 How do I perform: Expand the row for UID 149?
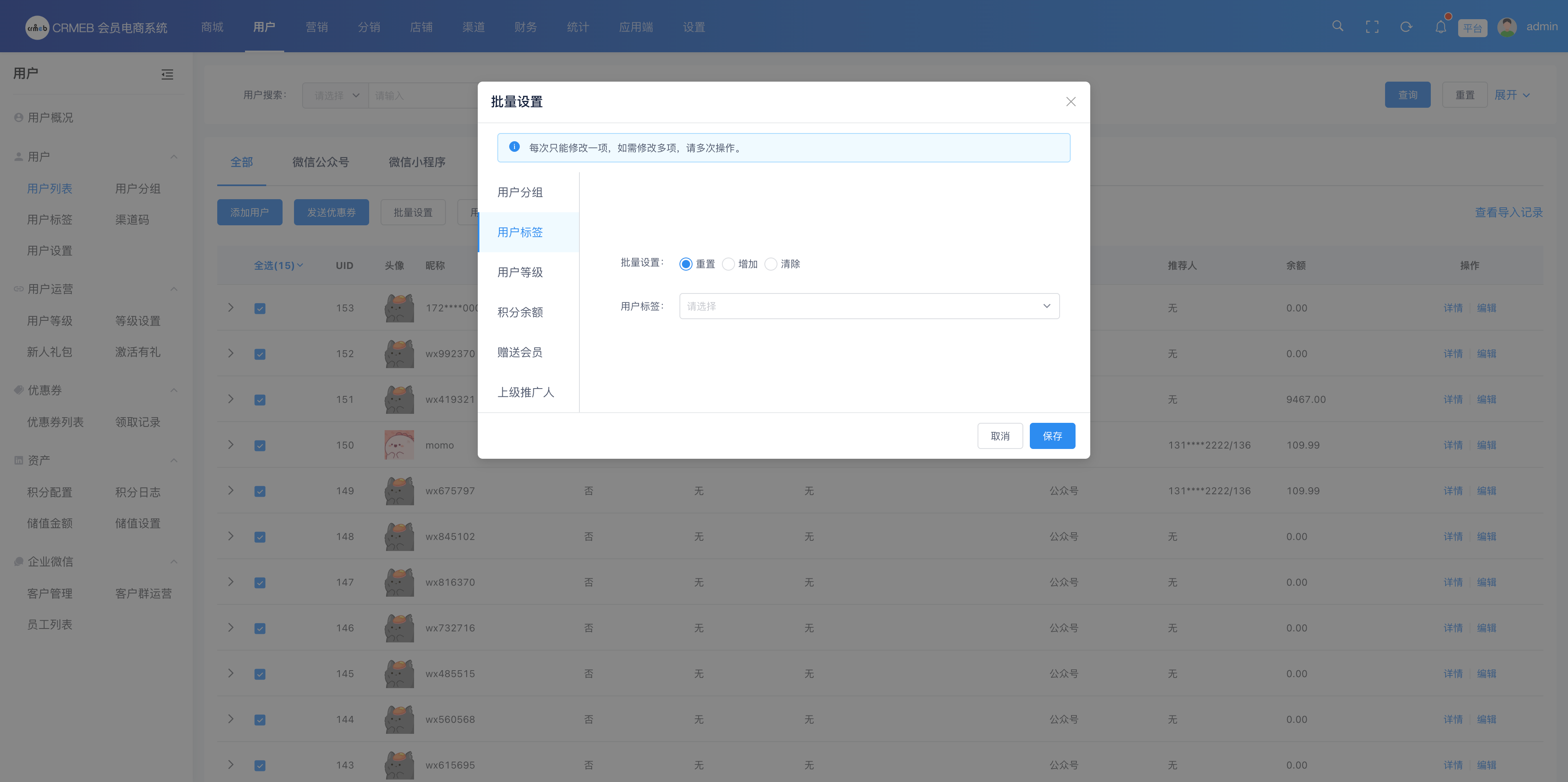[x=231, y=491]
